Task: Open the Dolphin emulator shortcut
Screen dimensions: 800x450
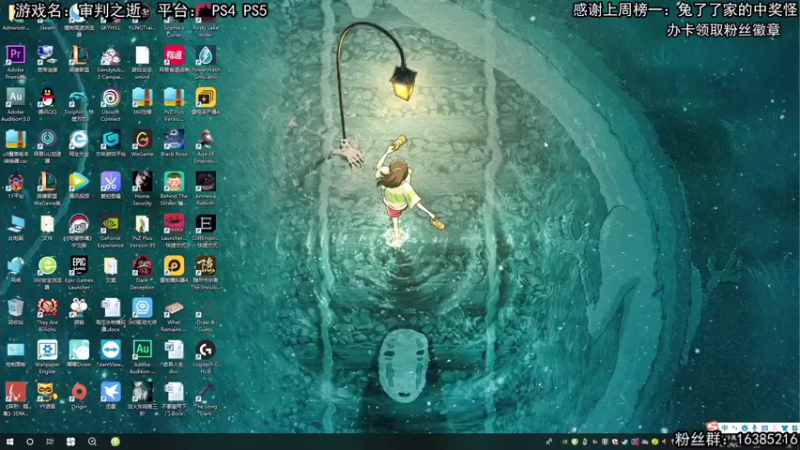Action: (x=79, y=97)
